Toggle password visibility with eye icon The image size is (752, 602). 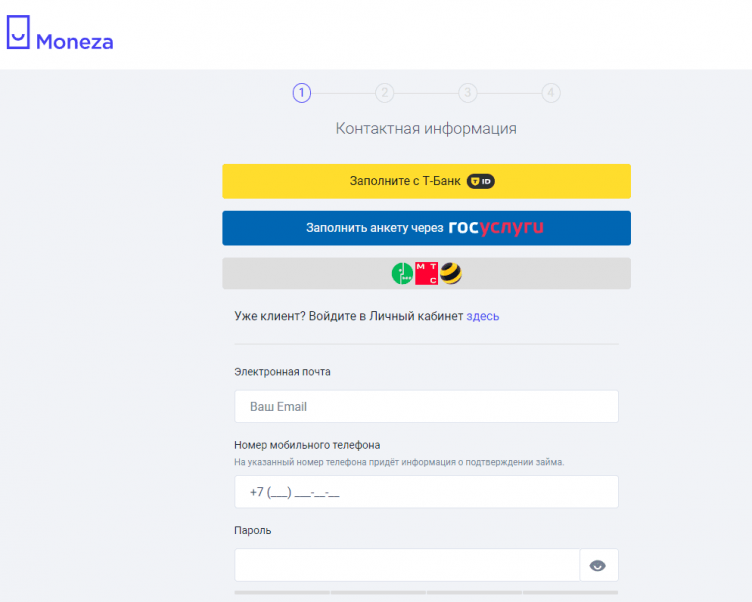[x=598, y=565]
